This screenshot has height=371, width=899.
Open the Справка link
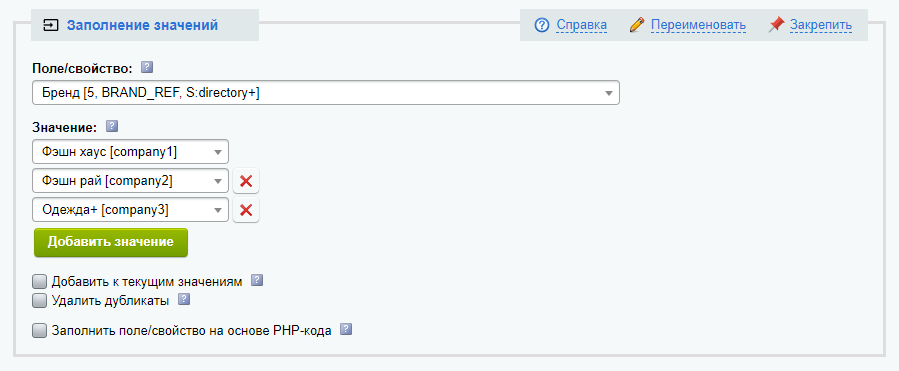[x=582, y=25]
